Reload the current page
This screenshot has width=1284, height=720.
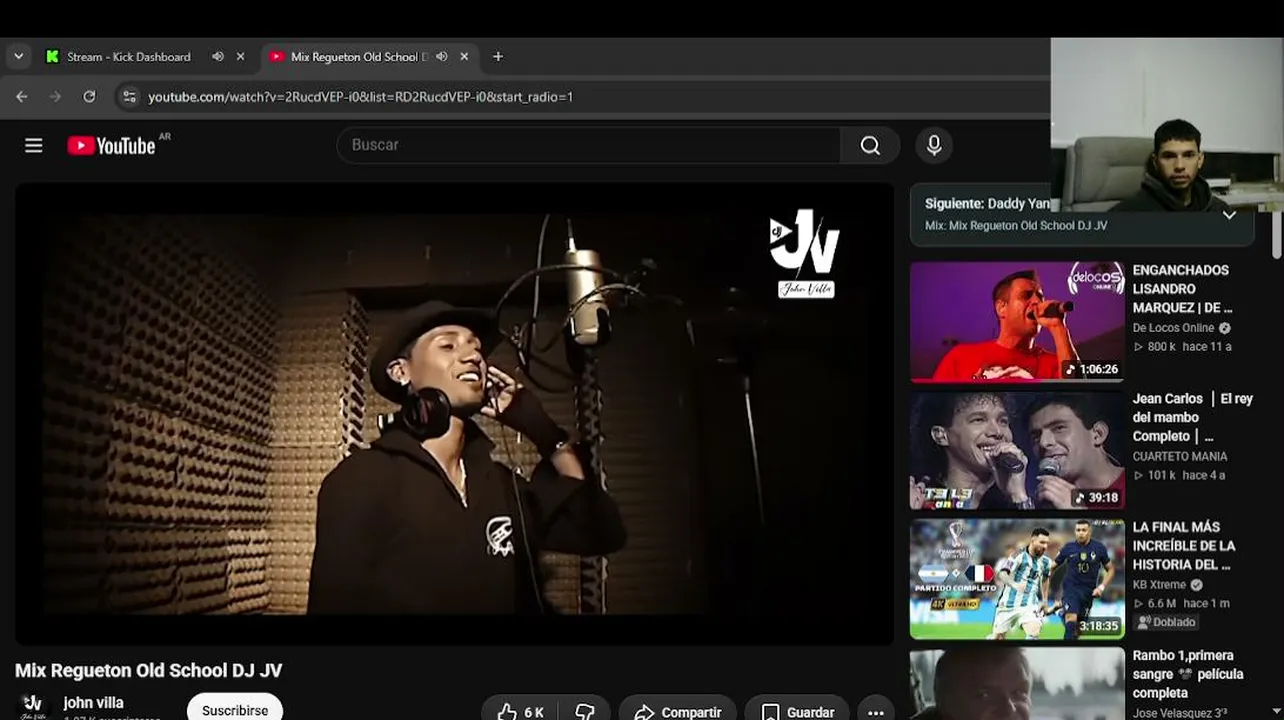pyautogui.click(x=89, y=97)
